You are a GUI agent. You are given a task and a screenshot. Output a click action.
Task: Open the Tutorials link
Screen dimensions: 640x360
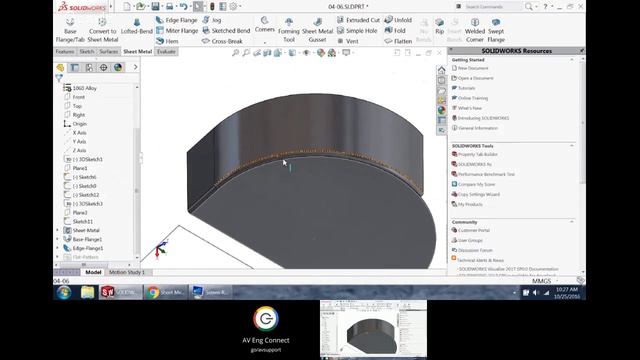click(467, 88)
